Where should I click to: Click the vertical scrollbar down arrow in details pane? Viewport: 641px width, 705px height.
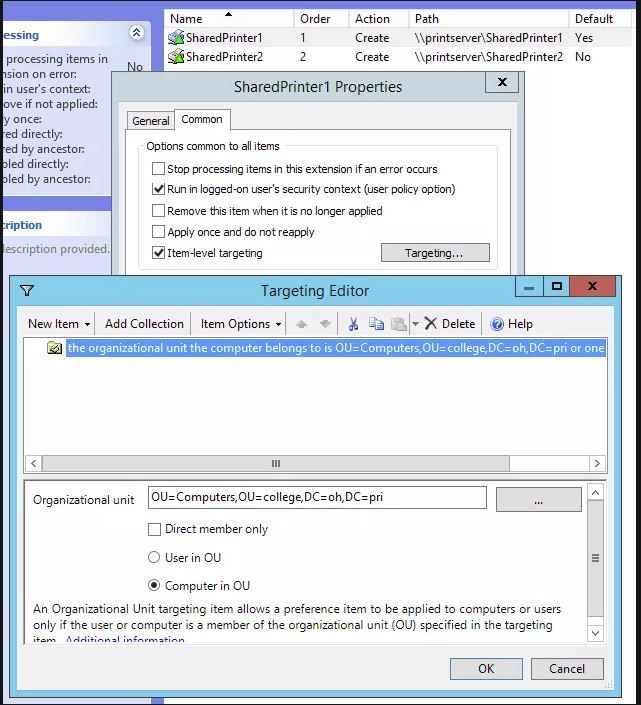coord(596,633)
